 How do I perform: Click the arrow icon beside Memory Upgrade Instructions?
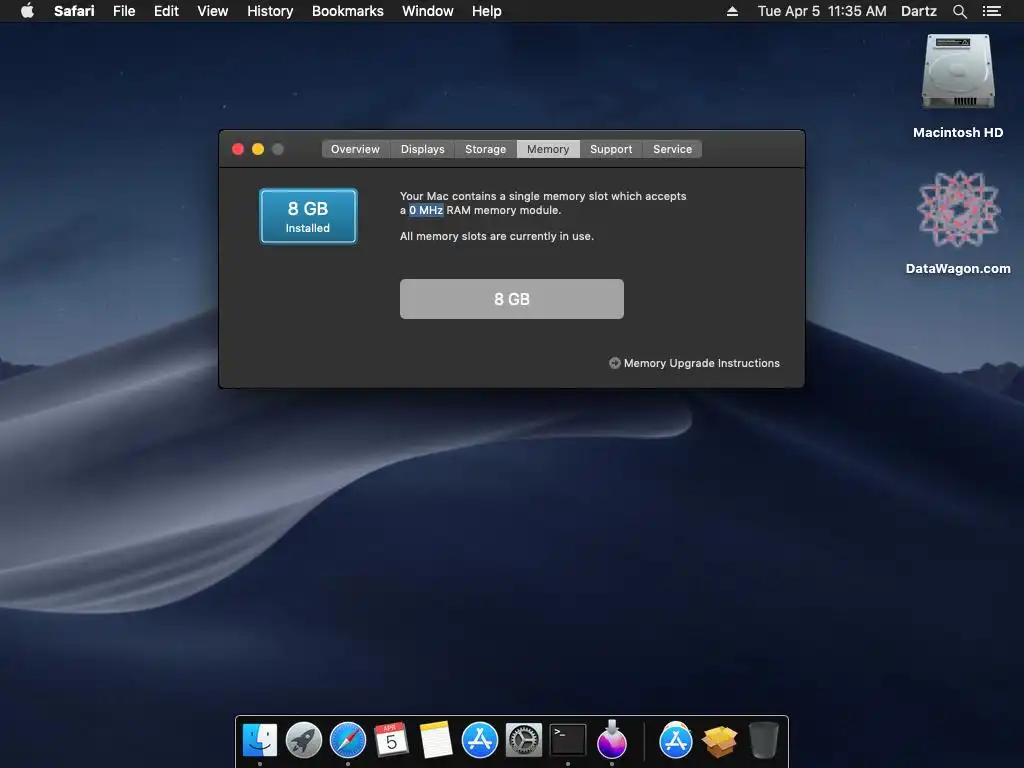click(x=615, y=363)
